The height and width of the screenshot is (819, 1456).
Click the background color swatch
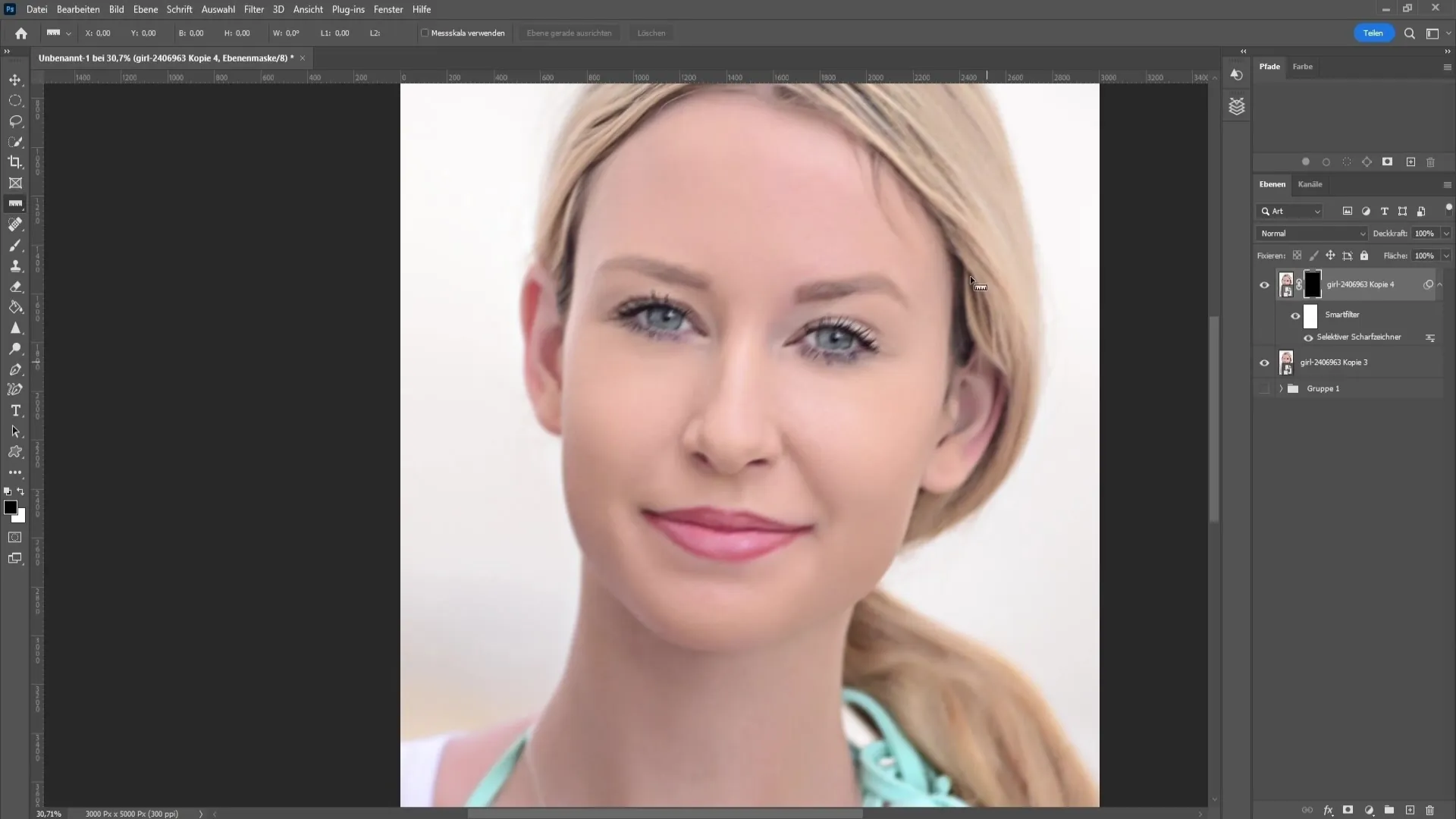click(20, 518)
